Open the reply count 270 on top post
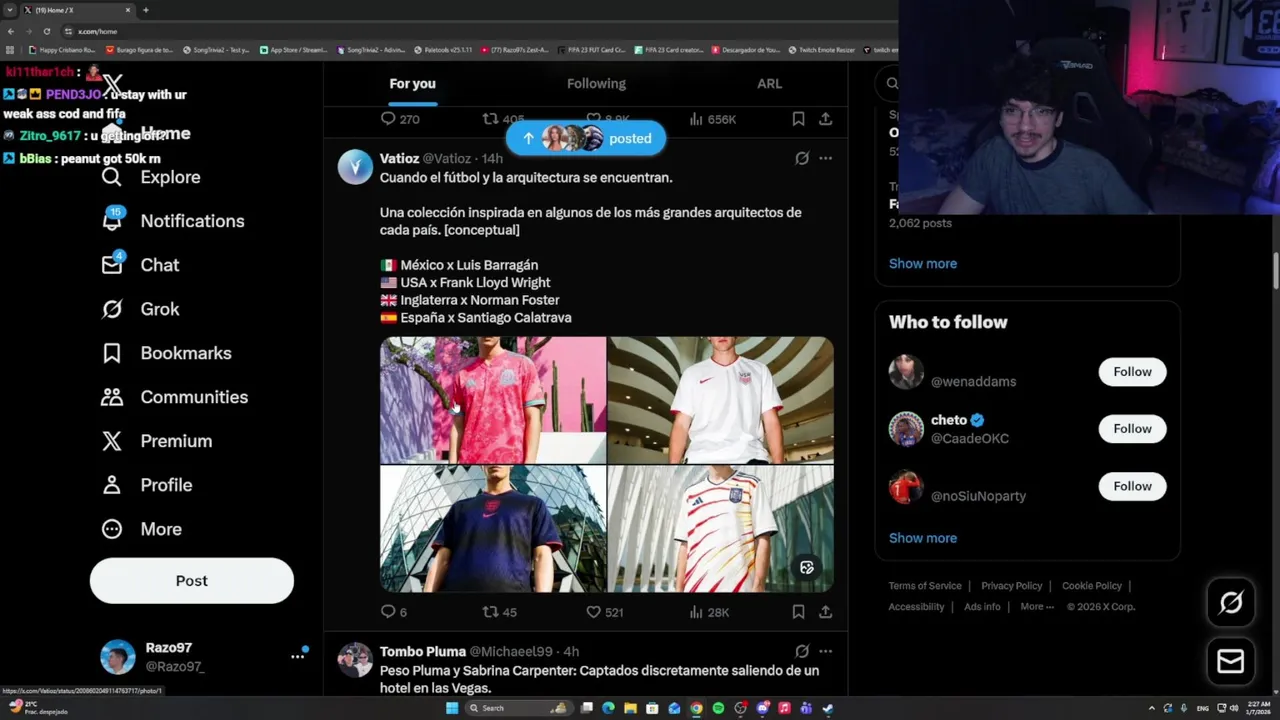Screen dimensions: 1280x720 pos(400,119)
